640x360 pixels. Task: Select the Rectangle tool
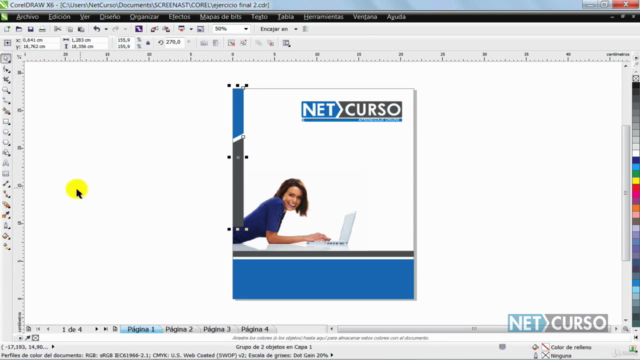click(x=6, y=122)
